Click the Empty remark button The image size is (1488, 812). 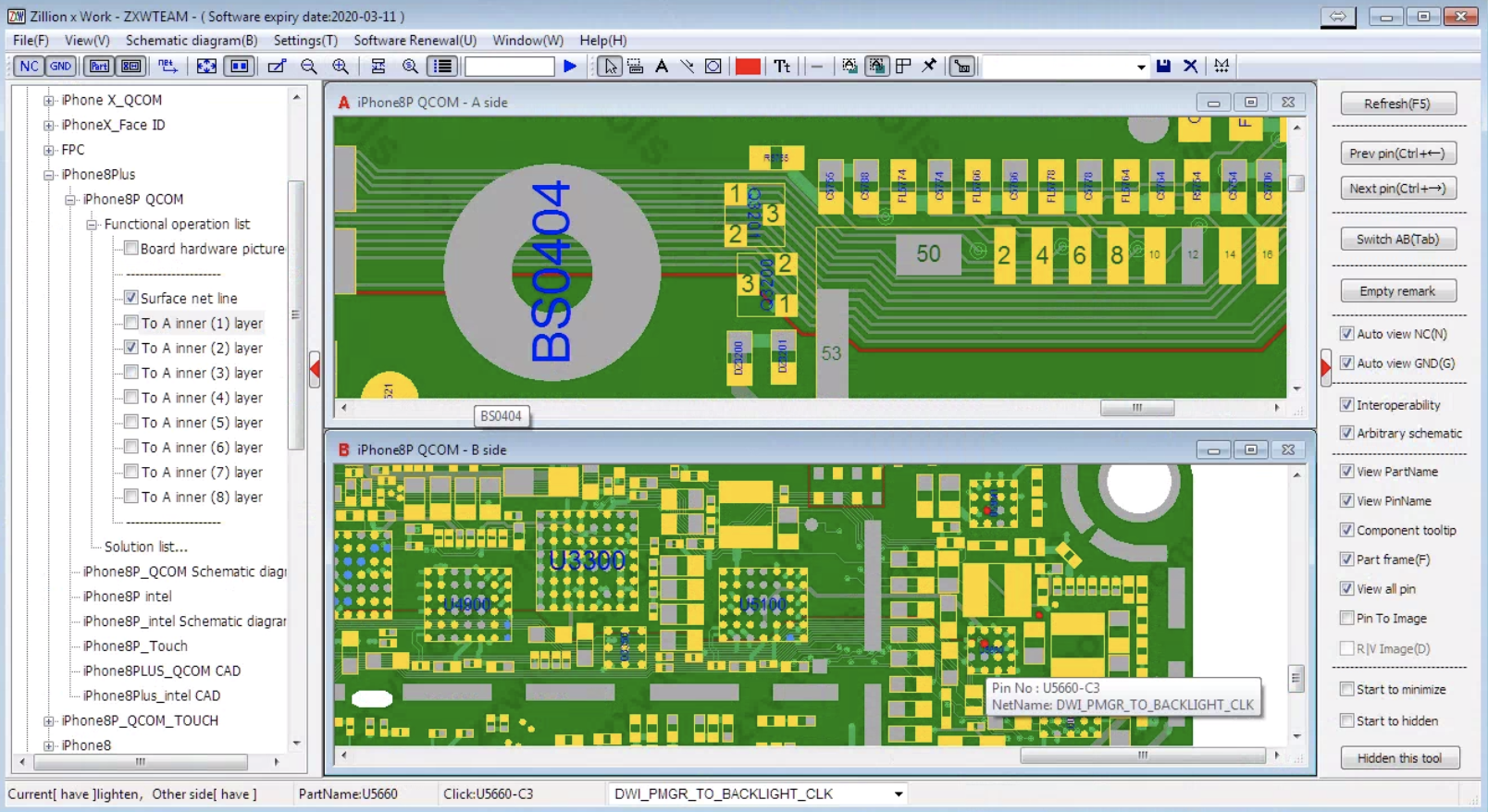click(x=1397, y=291)
